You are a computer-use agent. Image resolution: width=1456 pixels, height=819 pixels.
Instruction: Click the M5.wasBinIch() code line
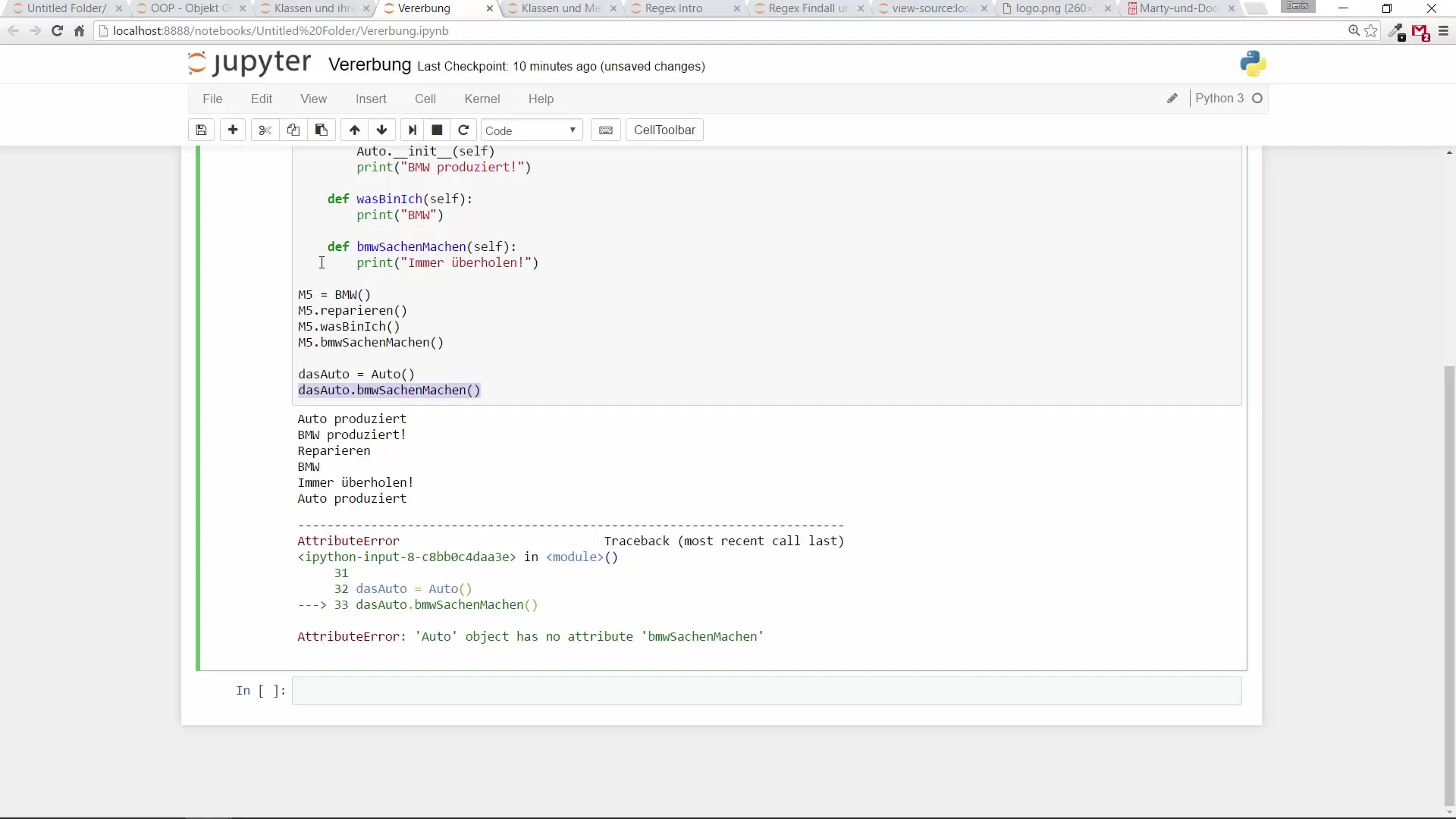click(349, 327)
